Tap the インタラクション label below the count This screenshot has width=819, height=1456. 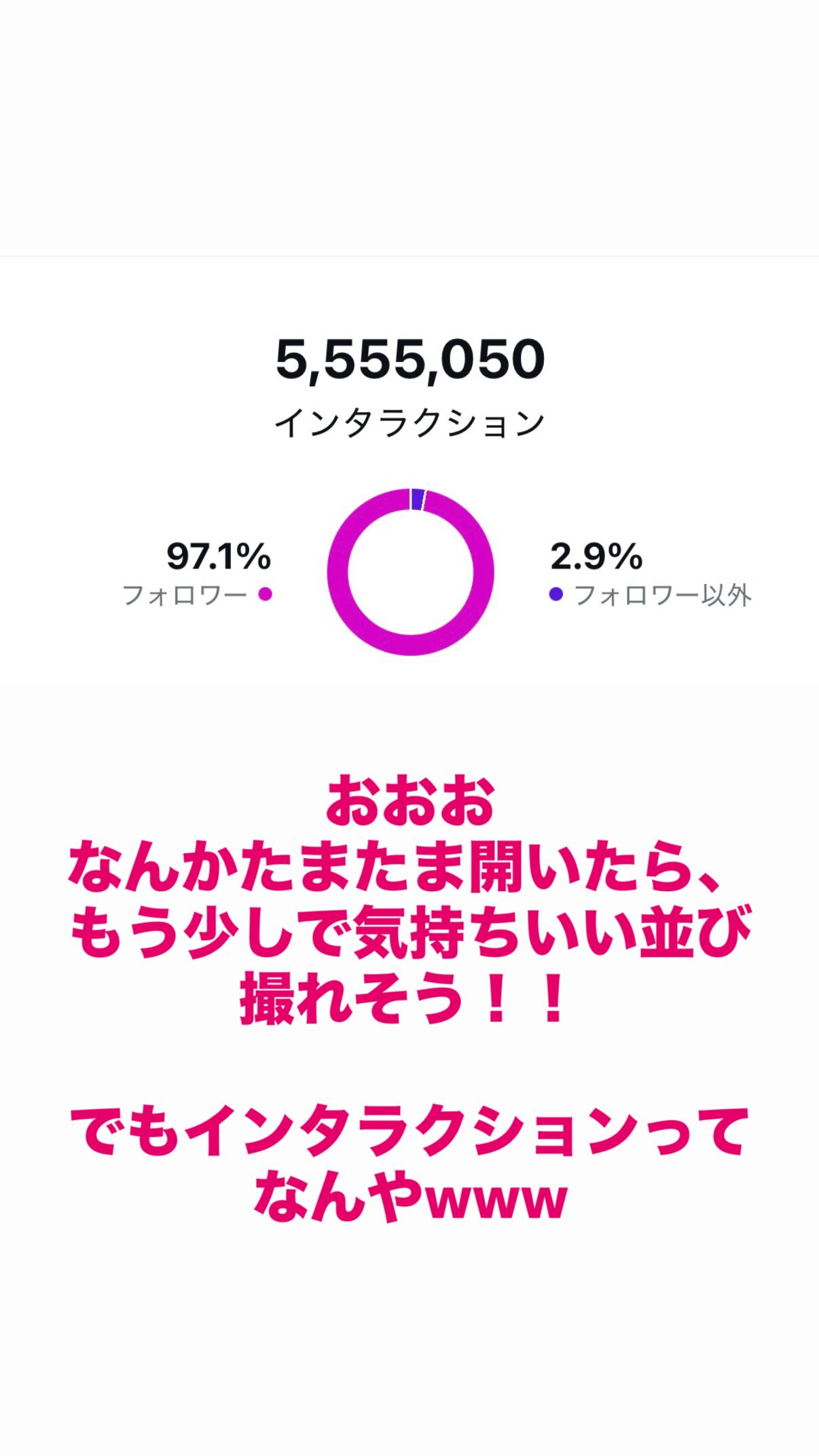pos(409,423)
